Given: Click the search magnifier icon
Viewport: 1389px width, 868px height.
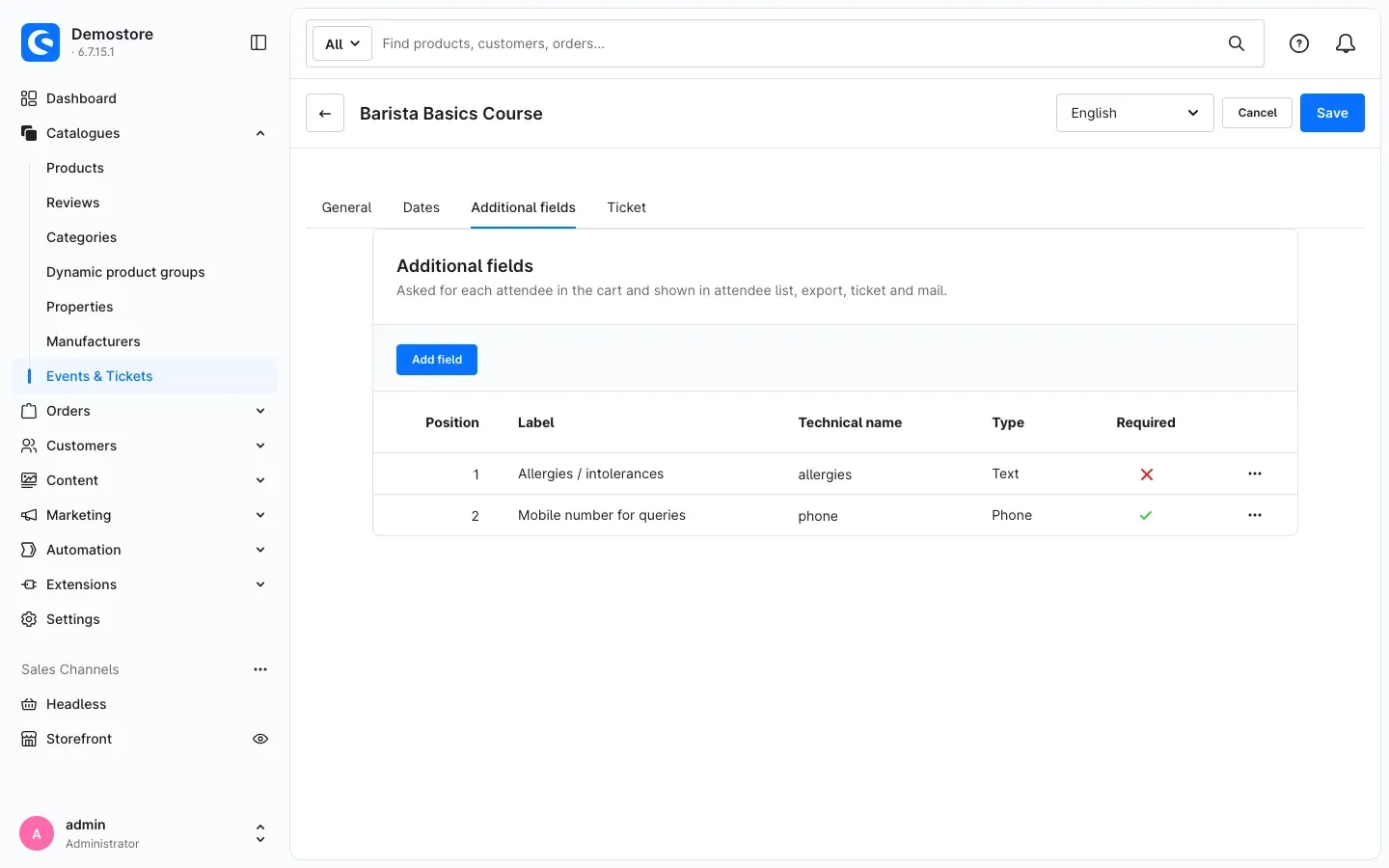Looking at the screenshot, I should click(x=1236, y=43).
